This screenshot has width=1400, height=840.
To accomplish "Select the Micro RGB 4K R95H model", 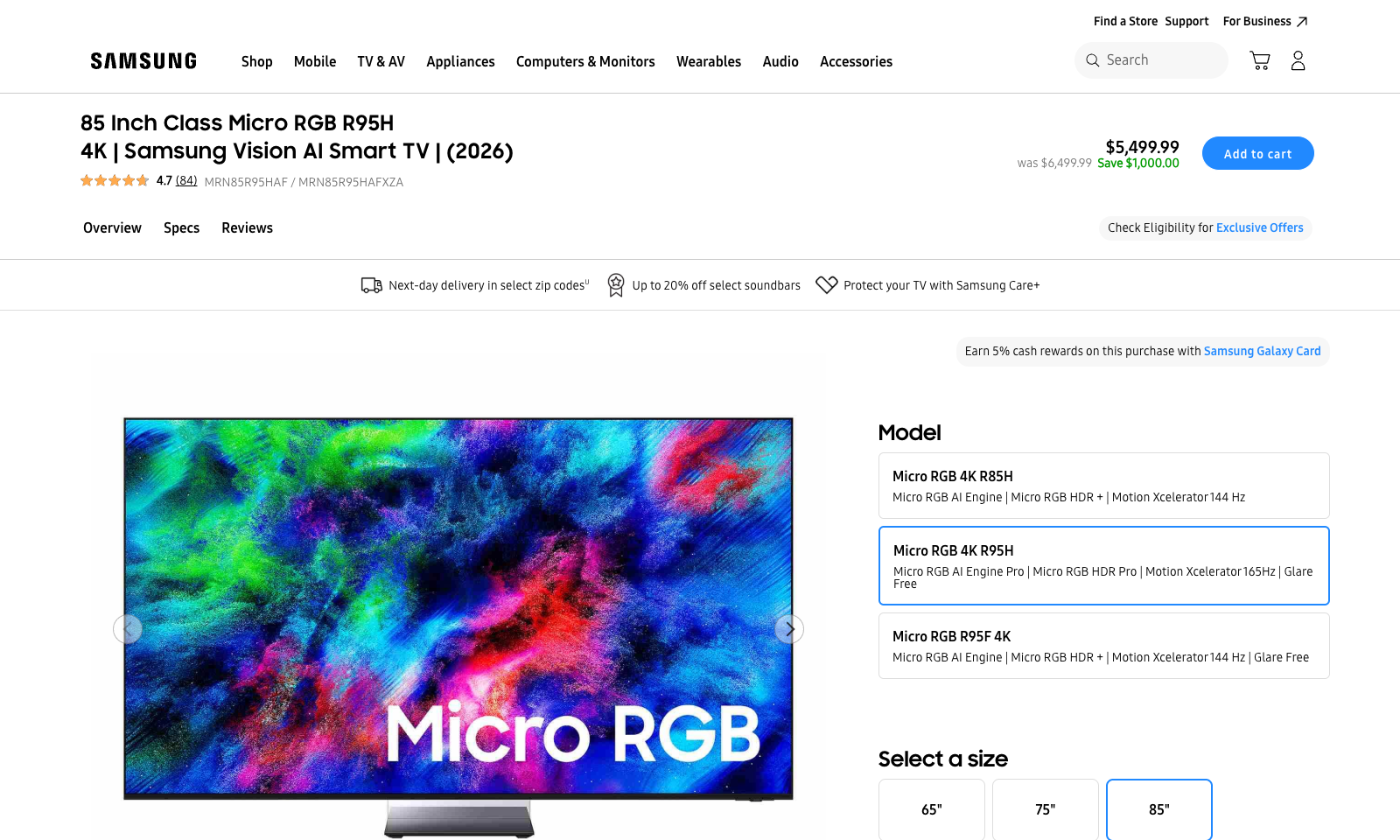I will (1104, 566).
